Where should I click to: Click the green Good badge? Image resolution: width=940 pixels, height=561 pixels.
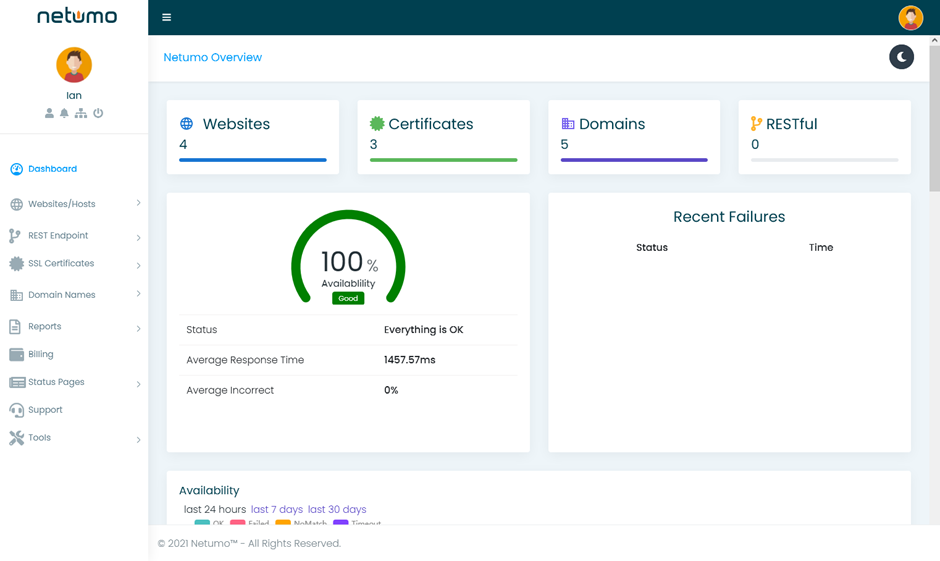click(x=348, y=298)
